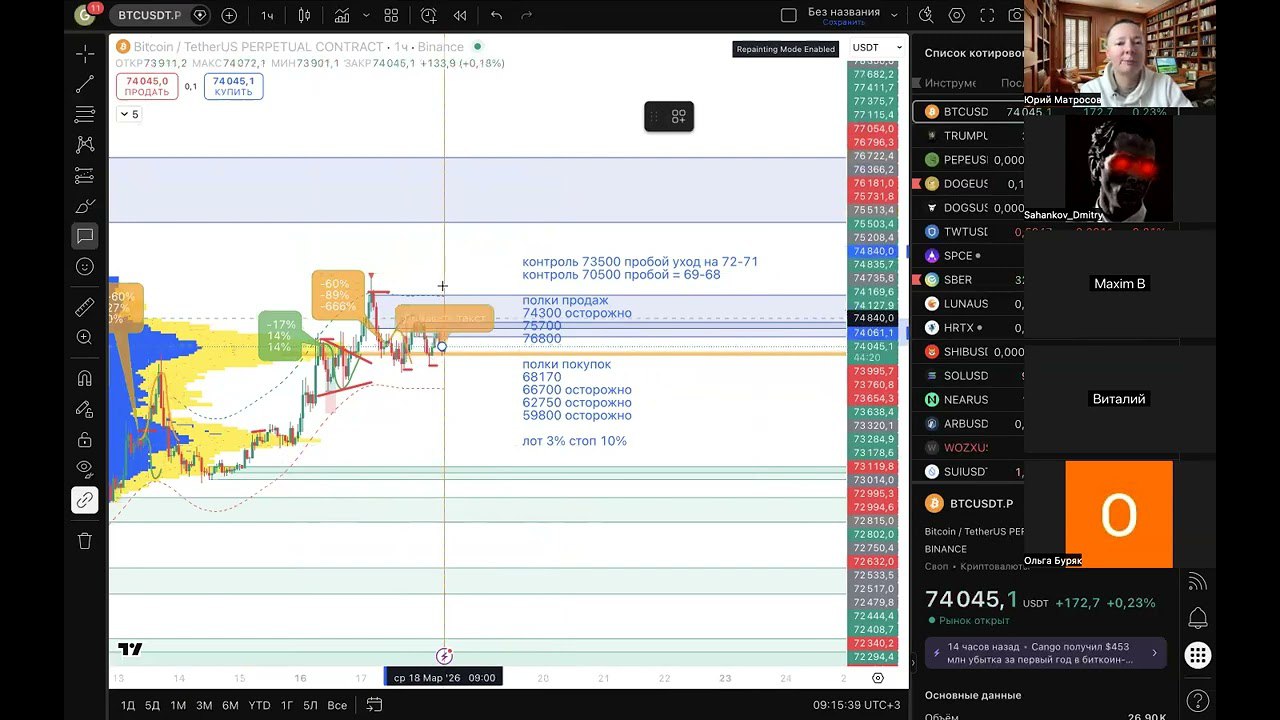1280x720 pixels.
Task: Toggle lock all drawings padlock
Action: tap(85, 439)
